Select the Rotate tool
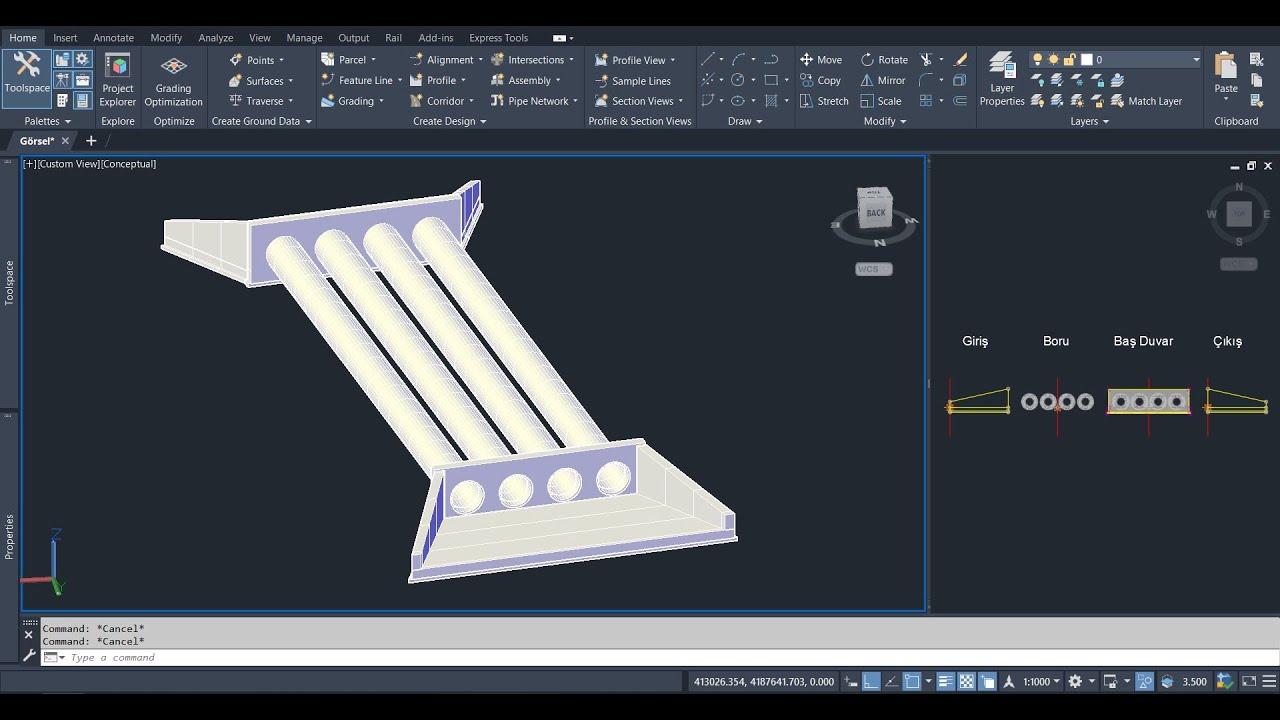This screenshot has height=720, width=1280. (x=884, y=60)
